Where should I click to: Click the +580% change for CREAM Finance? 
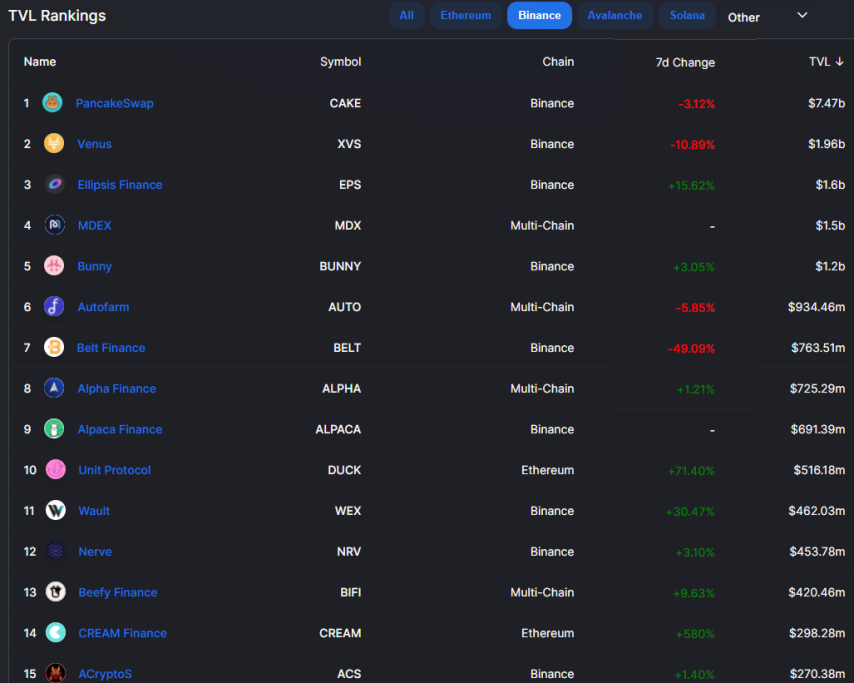695,634
